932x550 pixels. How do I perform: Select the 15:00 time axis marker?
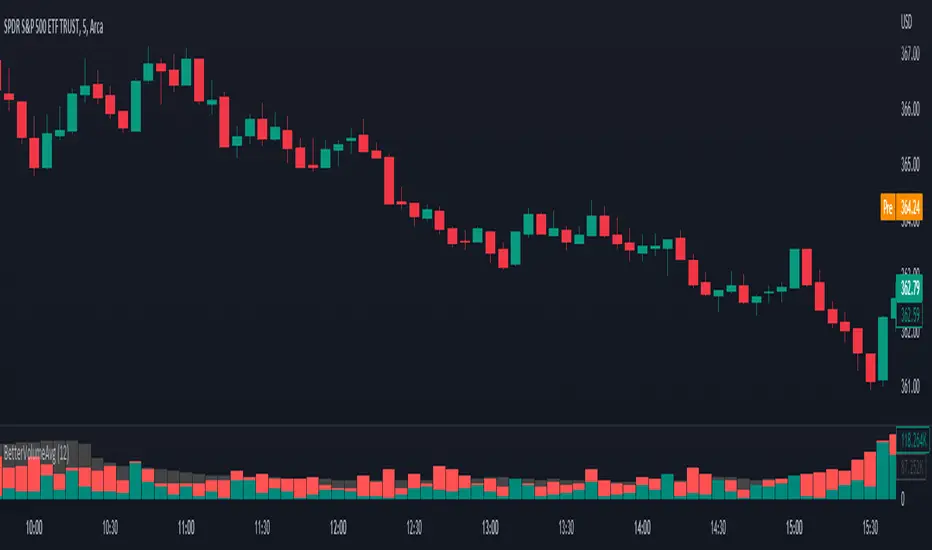795,525
